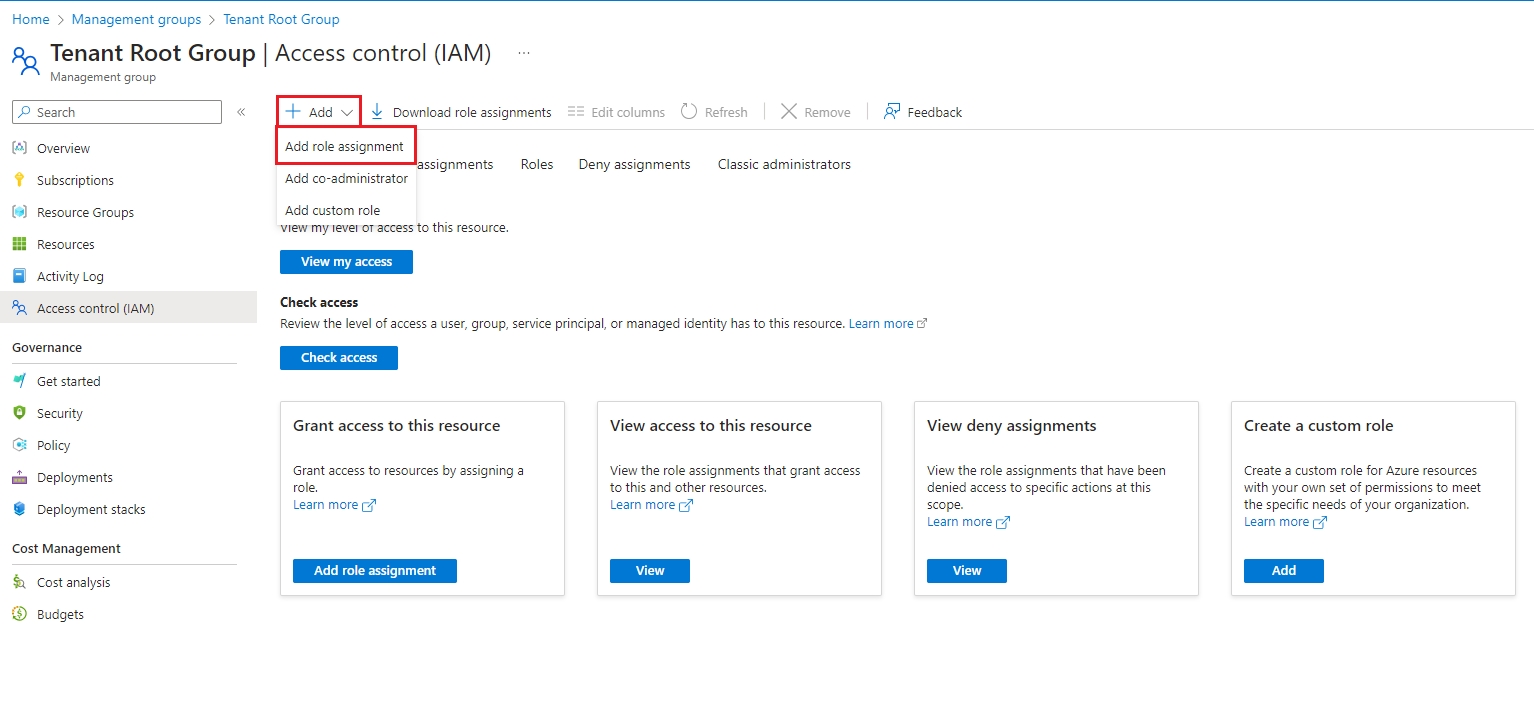
Task: Focus the sidebar Search field
Action: click(125, 112)
